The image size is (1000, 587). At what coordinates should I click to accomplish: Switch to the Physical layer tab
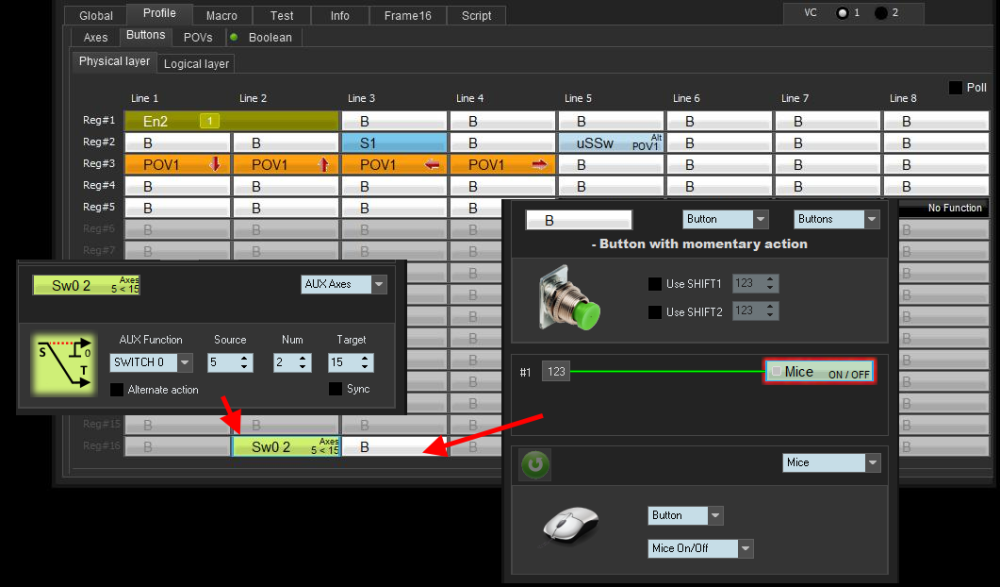114,61
